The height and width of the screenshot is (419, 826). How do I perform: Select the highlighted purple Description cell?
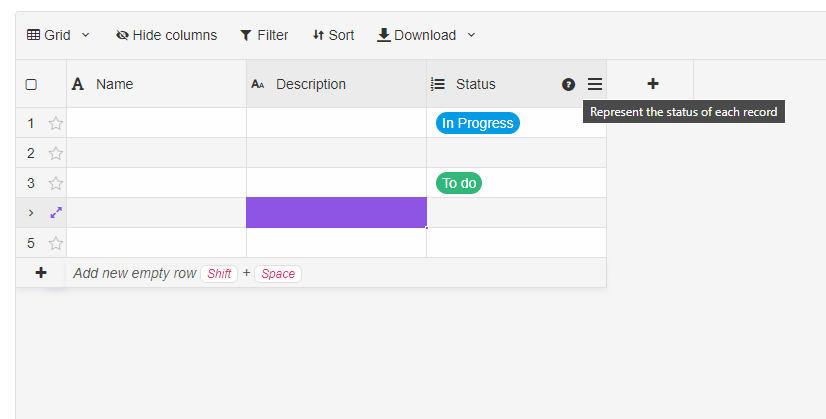tap(336, 213)
